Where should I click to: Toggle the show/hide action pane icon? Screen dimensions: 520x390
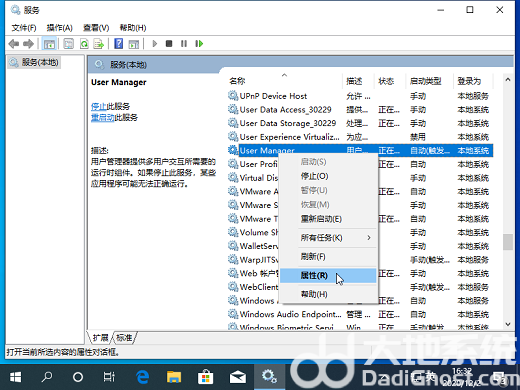[x=134, y=44]
